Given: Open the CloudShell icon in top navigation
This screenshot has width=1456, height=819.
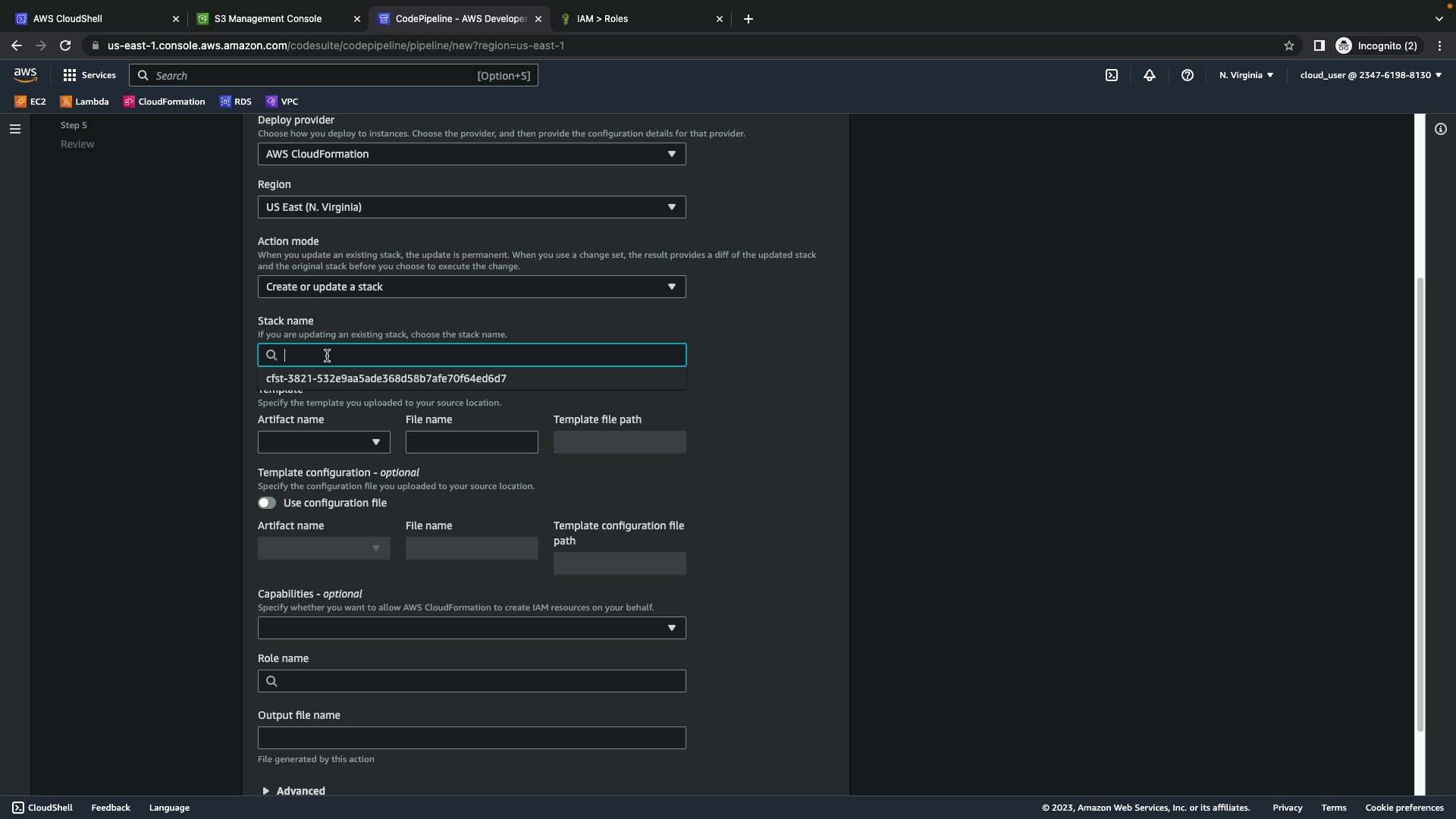Looking at the screenshot, I should (1112, 75).
